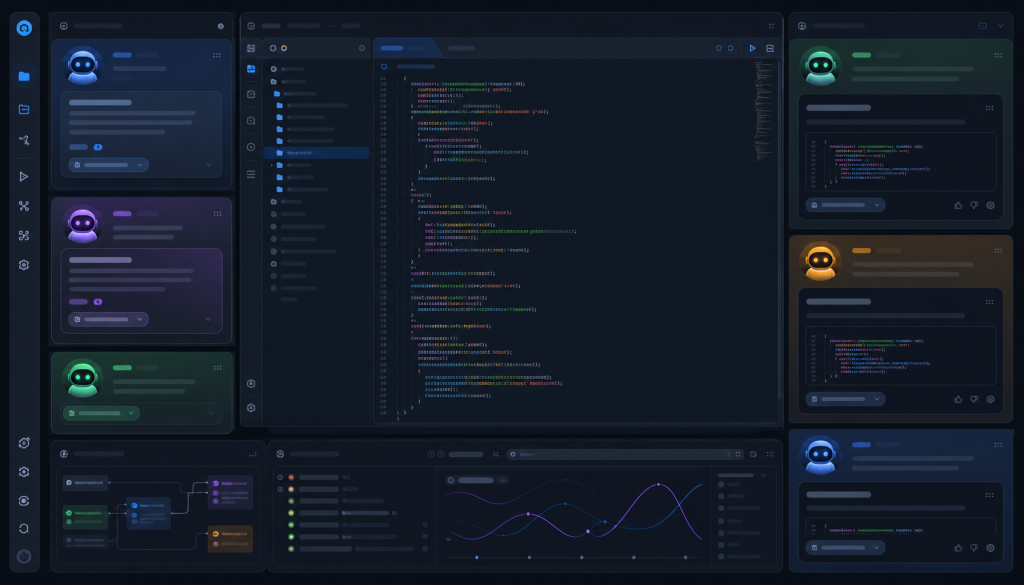The width and height of the screenshot is (1024, 585).
Task: Toggle the last checkbox in chart panel's right list
Action: click(721, 556)
